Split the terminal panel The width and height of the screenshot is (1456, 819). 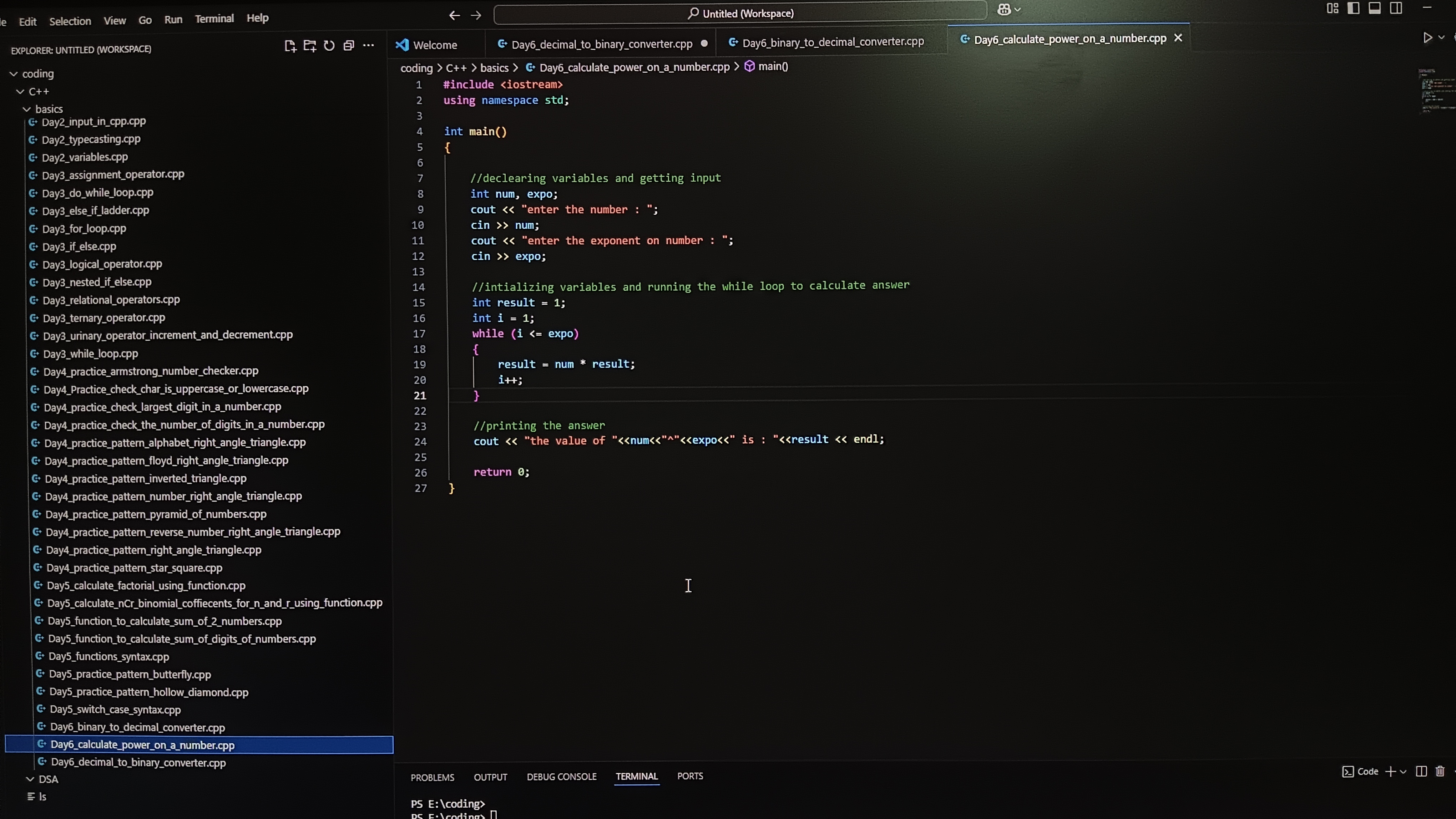pos(1421,772)
